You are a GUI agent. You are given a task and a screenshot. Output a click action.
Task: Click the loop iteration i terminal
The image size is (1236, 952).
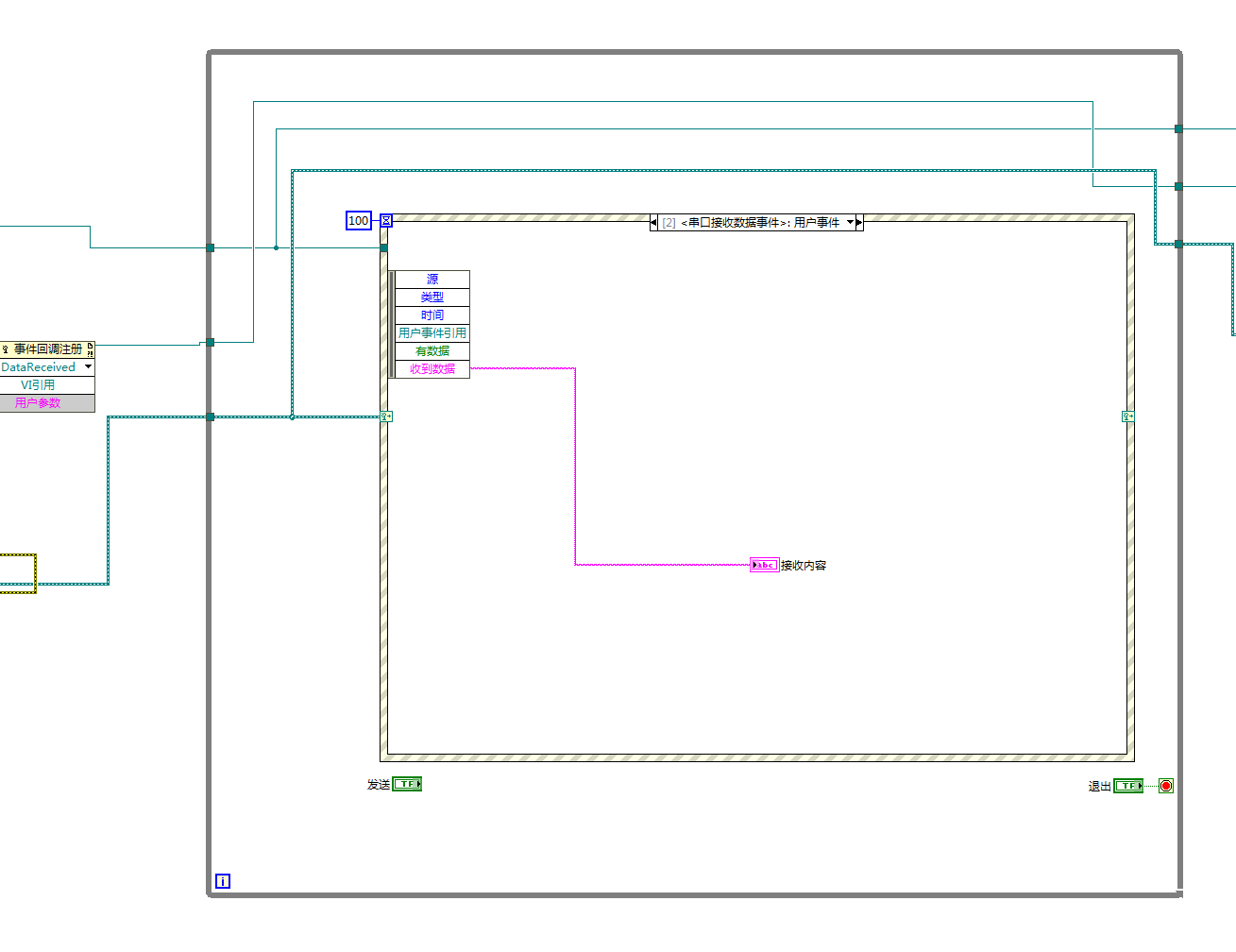coord(223,881)
